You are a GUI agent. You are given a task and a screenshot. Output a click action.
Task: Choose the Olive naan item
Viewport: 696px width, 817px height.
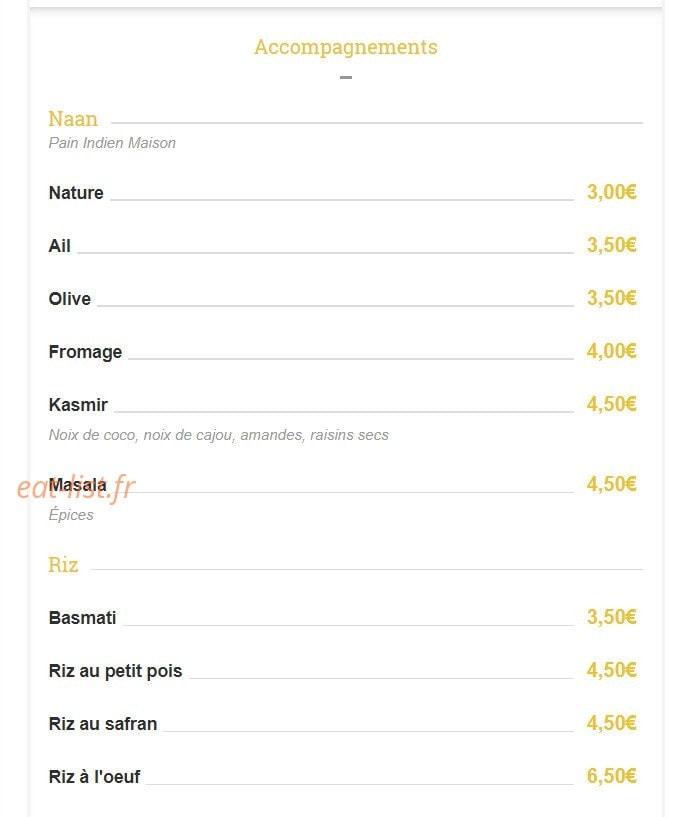70,299
